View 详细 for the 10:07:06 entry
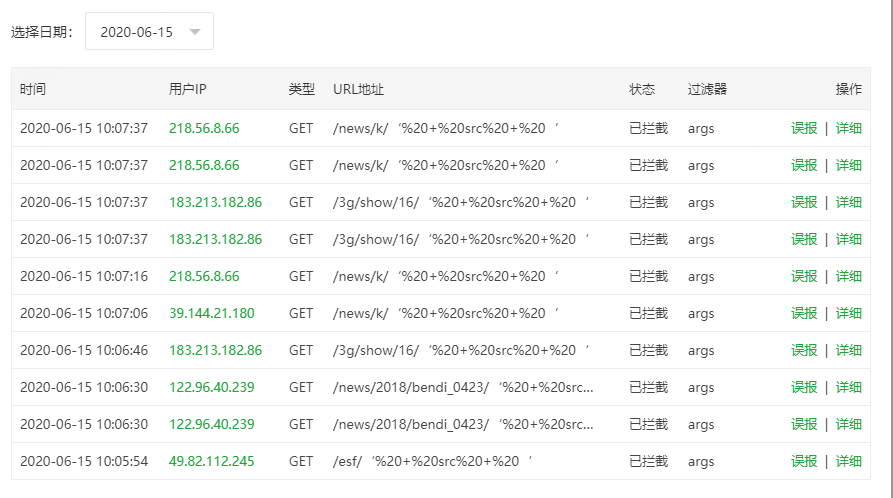This screenshot has height=498, width=893. coord(849,313)
